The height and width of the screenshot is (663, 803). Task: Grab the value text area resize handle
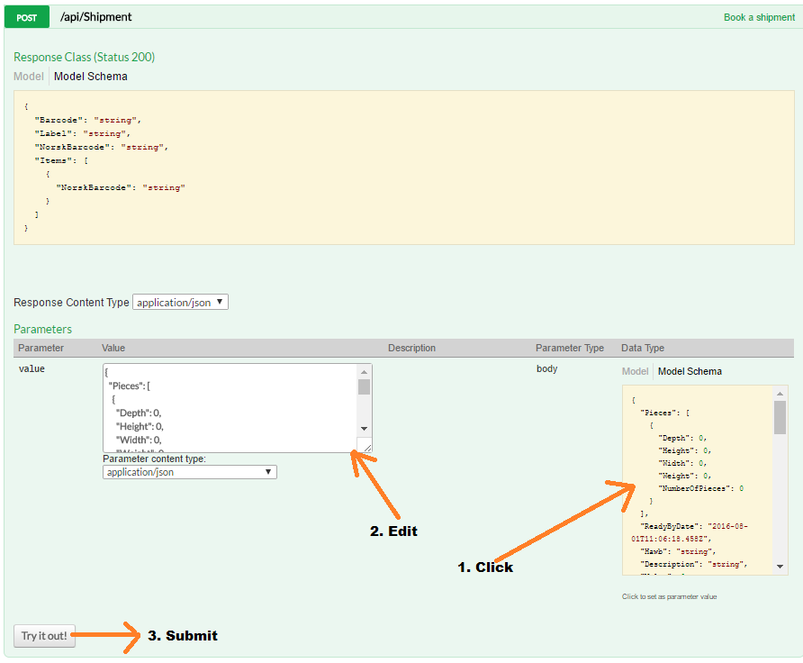366,447
